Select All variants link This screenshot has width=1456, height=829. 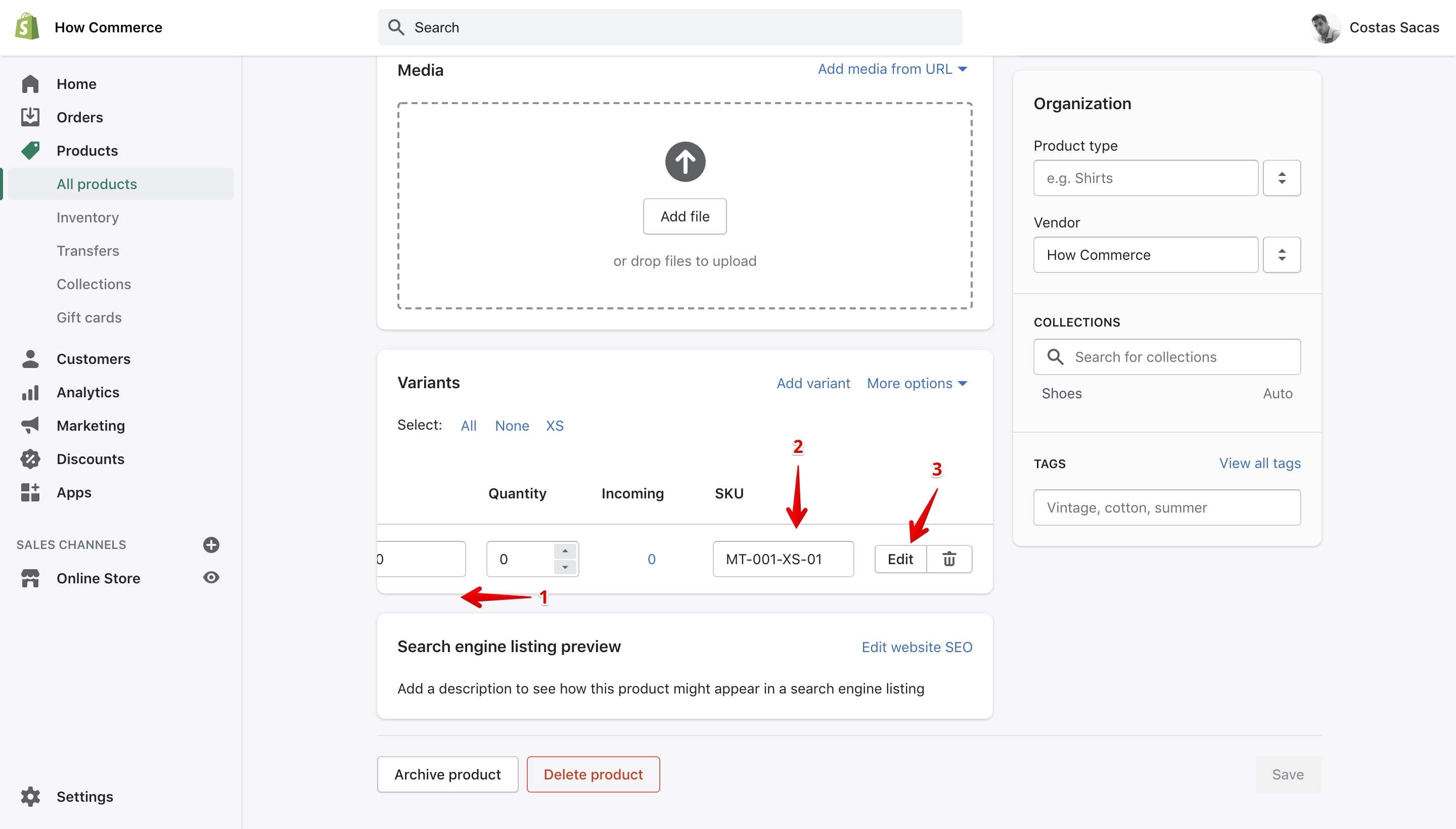click(468, 425)
